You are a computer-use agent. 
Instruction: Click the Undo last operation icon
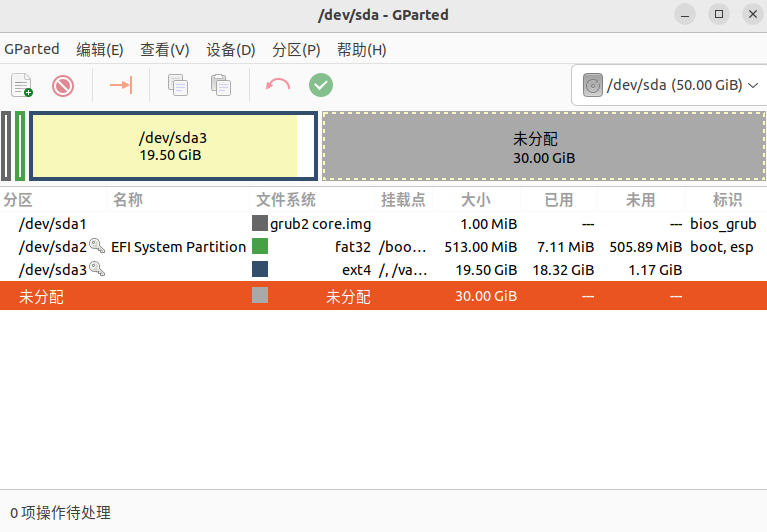coord(277,85)
